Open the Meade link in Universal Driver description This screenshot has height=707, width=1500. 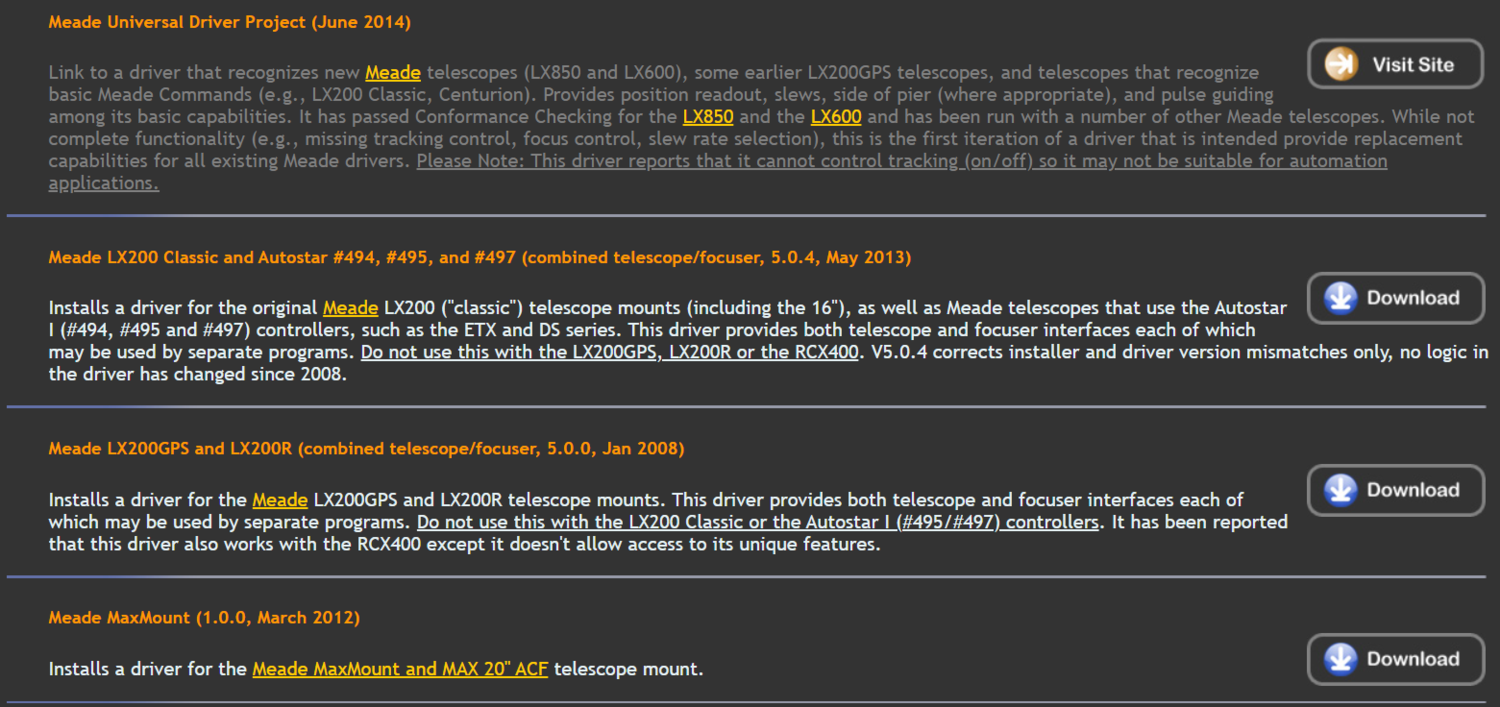(x=393, y=72)
